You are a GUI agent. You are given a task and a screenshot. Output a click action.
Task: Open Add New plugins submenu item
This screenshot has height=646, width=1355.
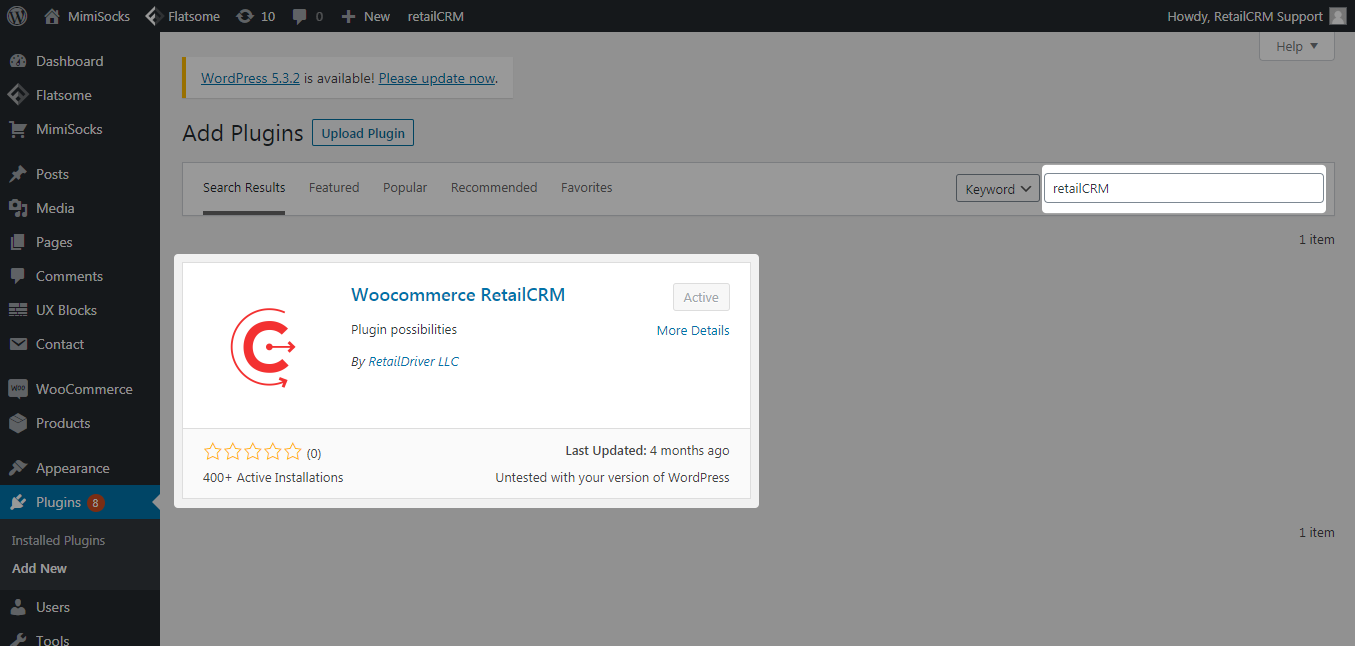39,568
